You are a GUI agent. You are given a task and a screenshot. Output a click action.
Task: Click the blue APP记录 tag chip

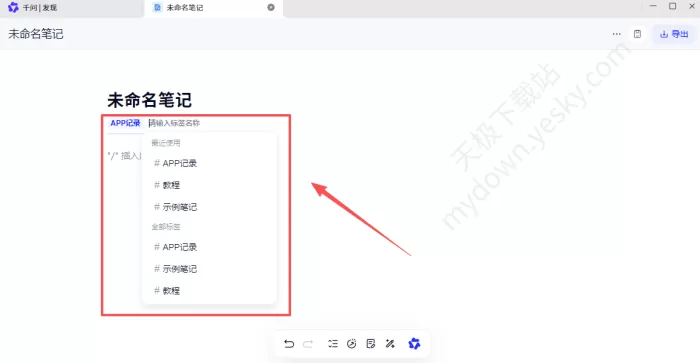tap(125, 123)
